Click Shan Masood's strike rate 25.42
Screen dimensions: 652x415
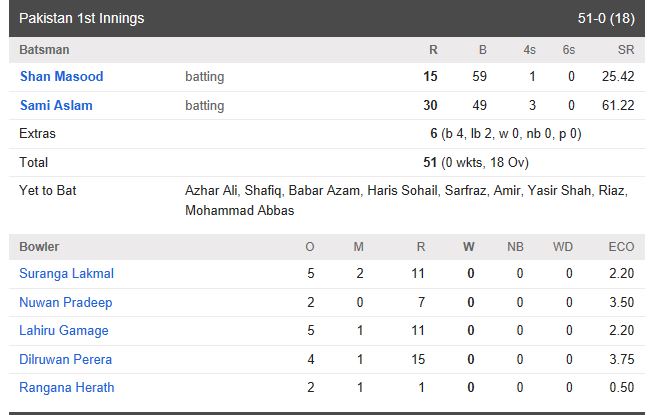pyautogui.click(x=618, y=77)
